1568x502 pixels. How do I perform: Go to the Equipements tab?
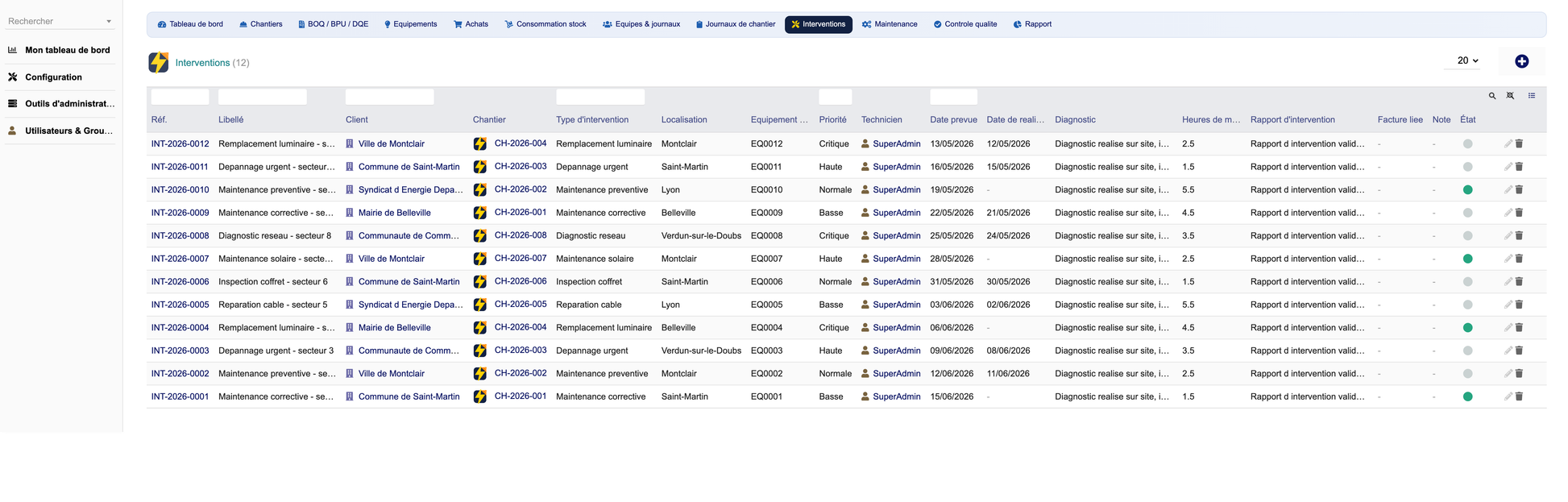pos(410,24)
